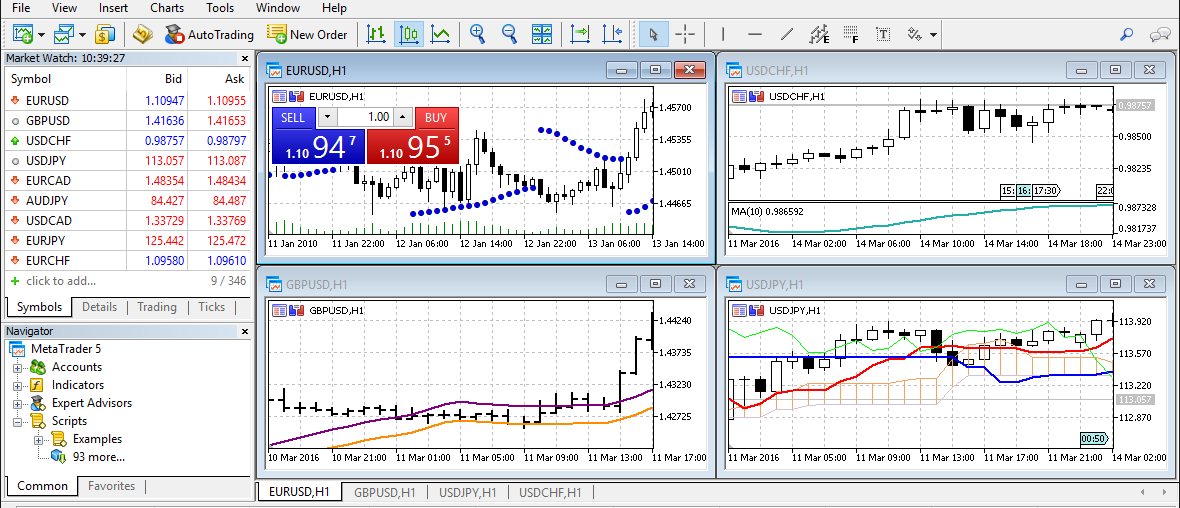
Task: Open the Profiles dropdown arrow
Action: (81, 35)
